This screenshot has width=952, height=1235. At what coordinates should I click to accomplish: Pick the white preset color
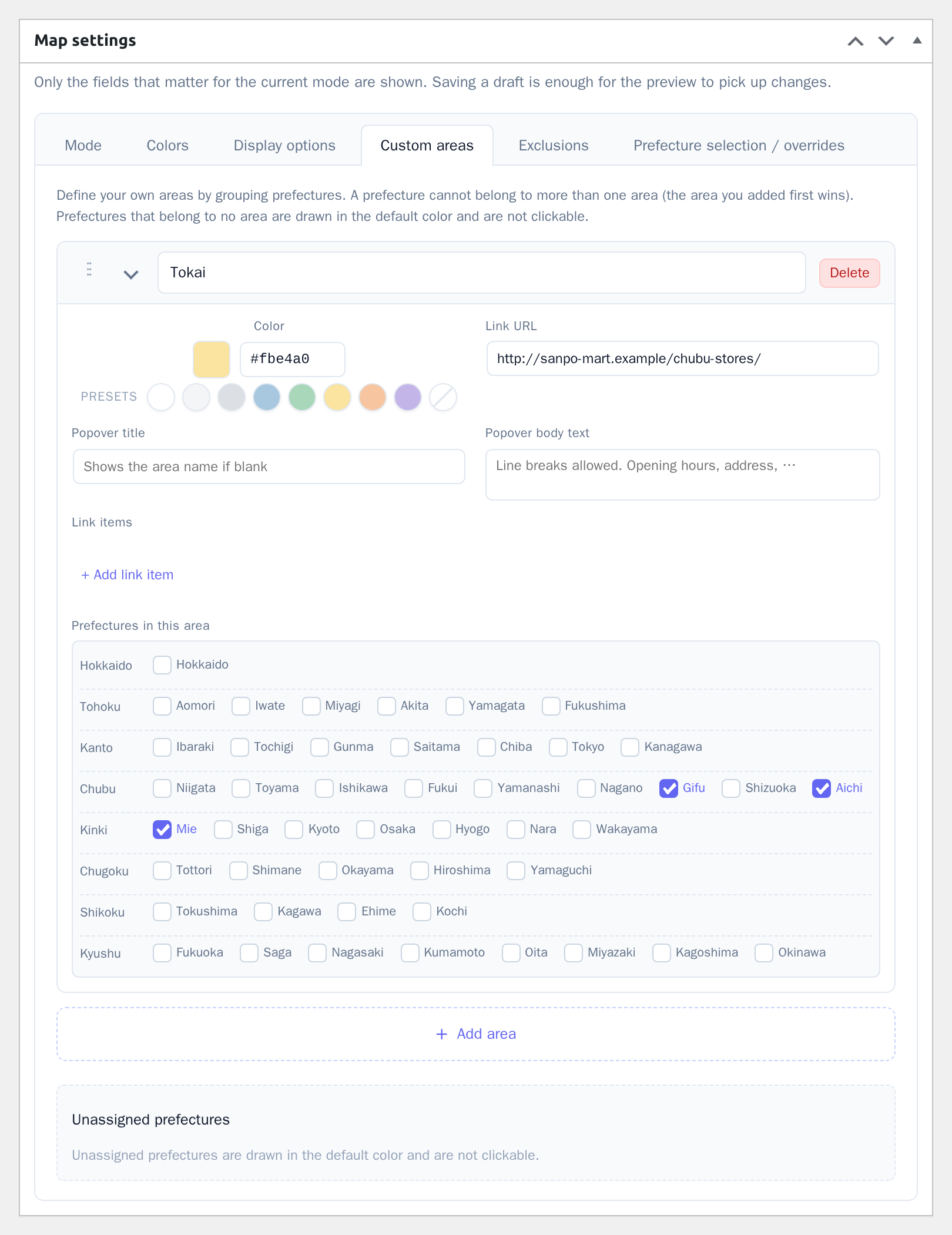click(x=161, y=397)
